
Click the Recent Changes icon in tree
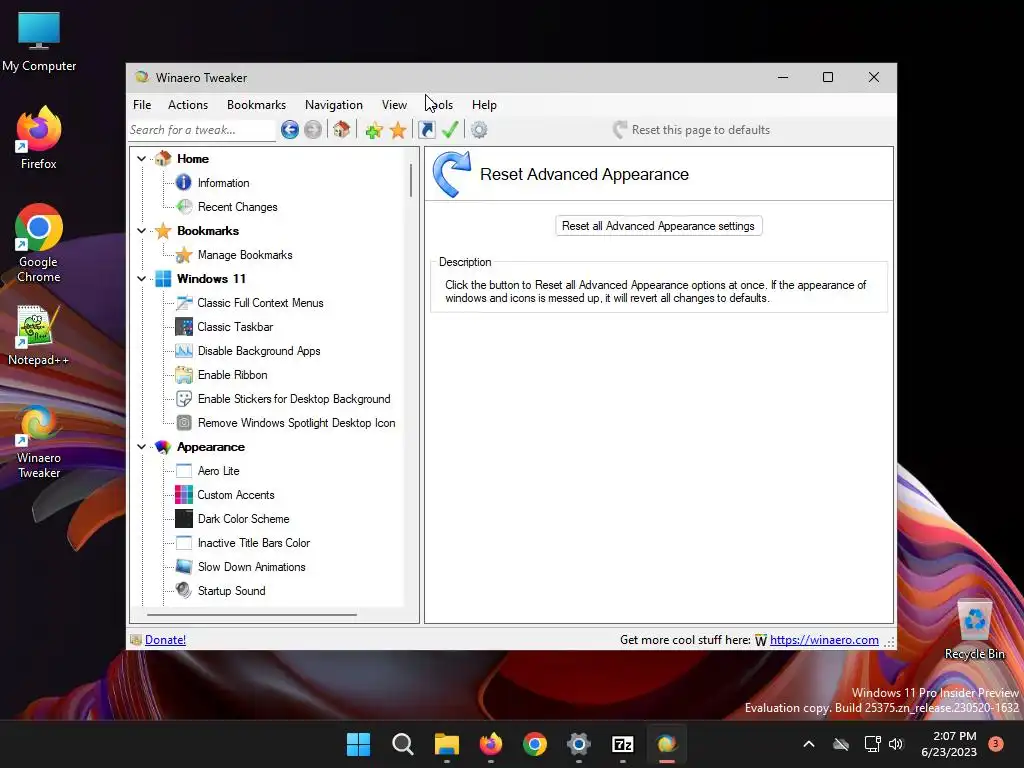coord(184,207)
